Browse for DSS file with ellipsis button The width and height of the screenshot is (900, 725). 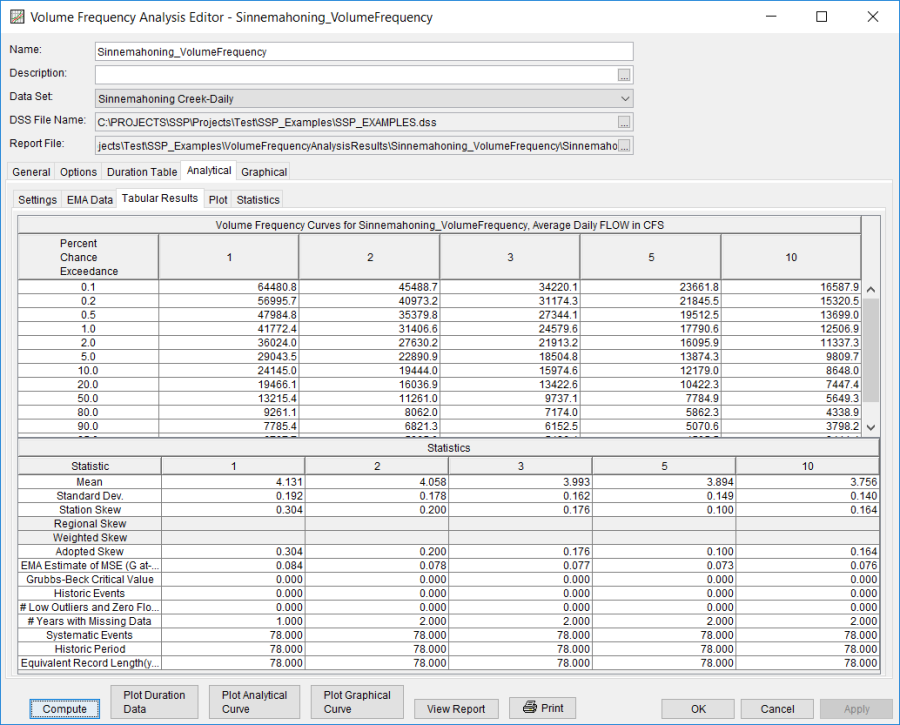[624, 122]
